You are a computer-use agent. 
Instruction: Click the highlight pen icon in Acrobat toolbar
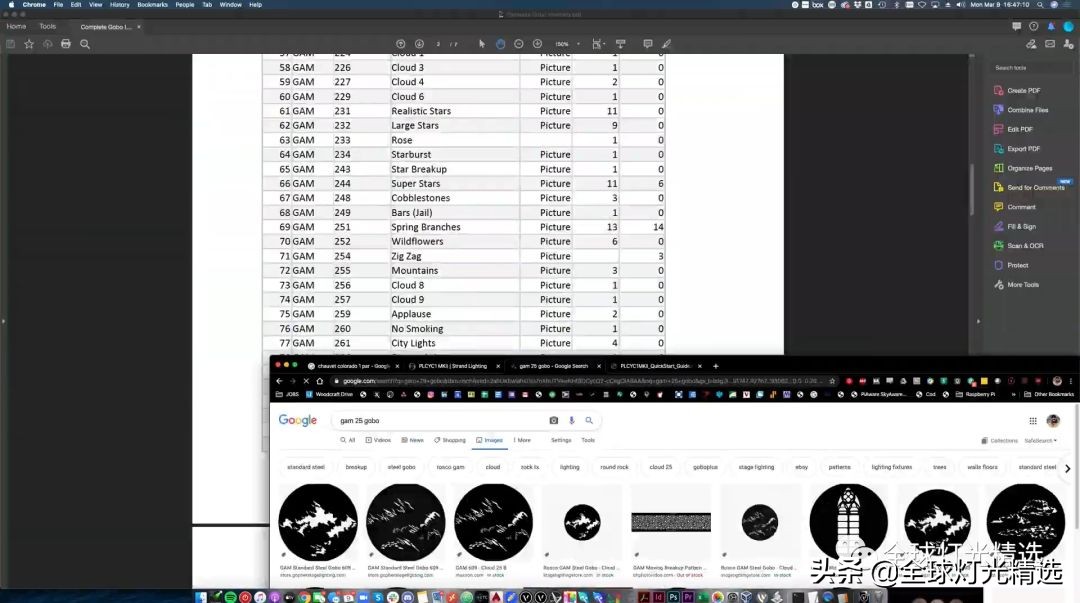666,43
